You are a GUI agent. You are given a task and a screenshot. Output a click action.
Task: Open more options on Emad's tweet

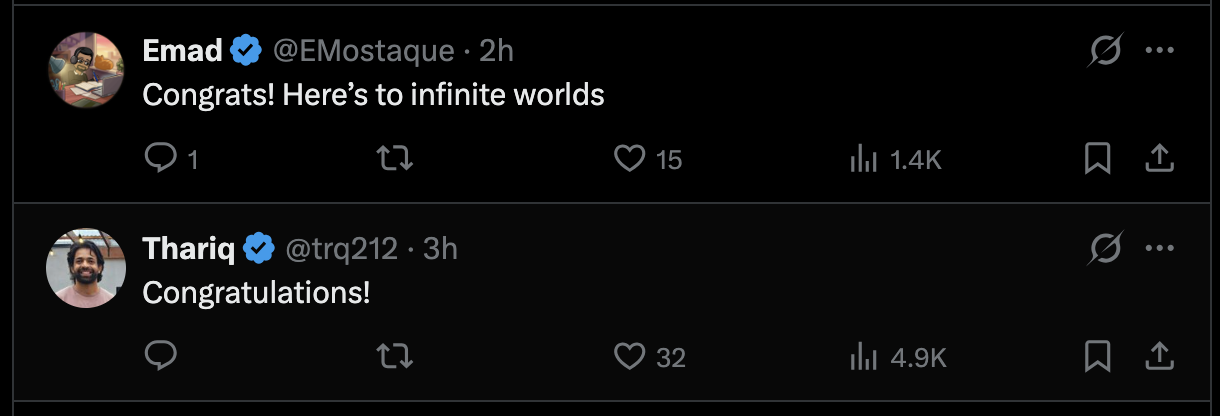pyautogui.click(x=1159, y=50)
